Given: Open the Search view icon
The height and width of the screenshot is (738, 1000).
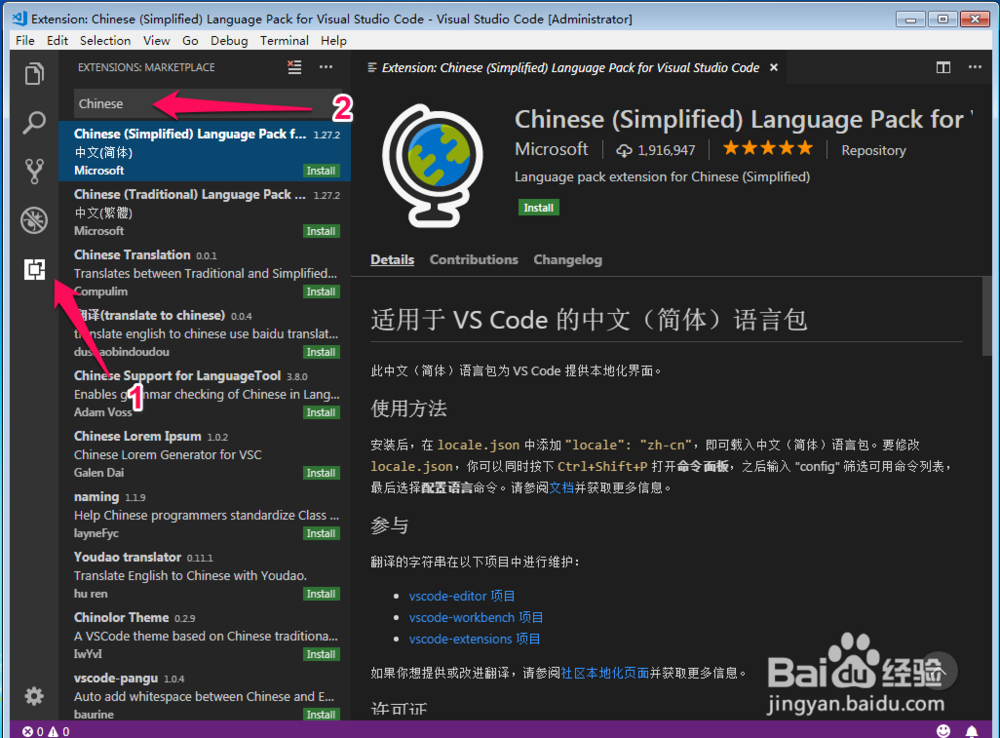Looking at the screenshot, I should click(x=34, y=122).
